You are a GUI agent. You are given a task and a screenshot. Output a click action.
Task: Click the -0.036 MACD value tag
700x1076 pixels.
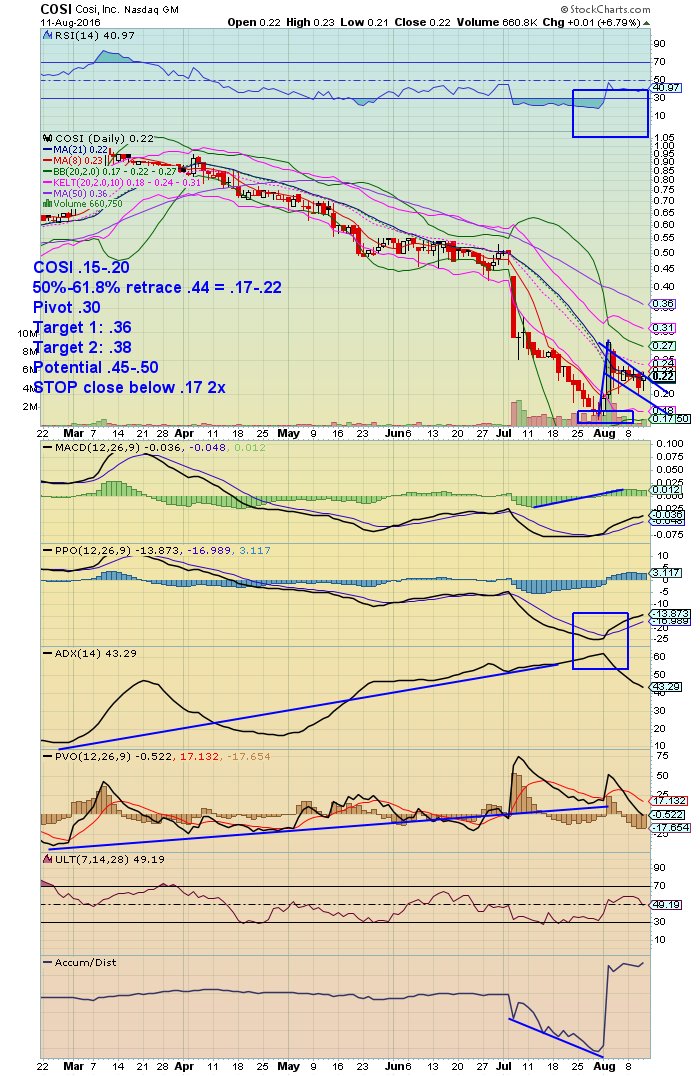[x=667, y=515]
